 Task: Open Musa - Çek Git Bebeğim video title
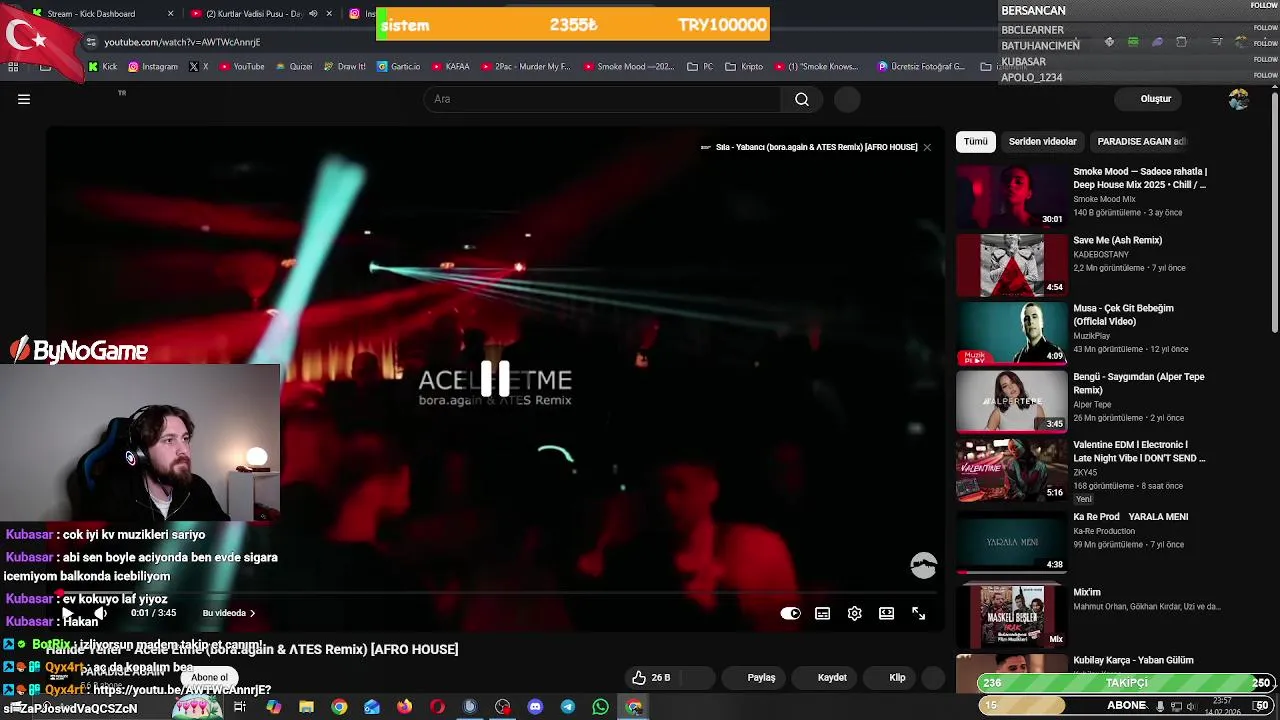click(1123, 315)
